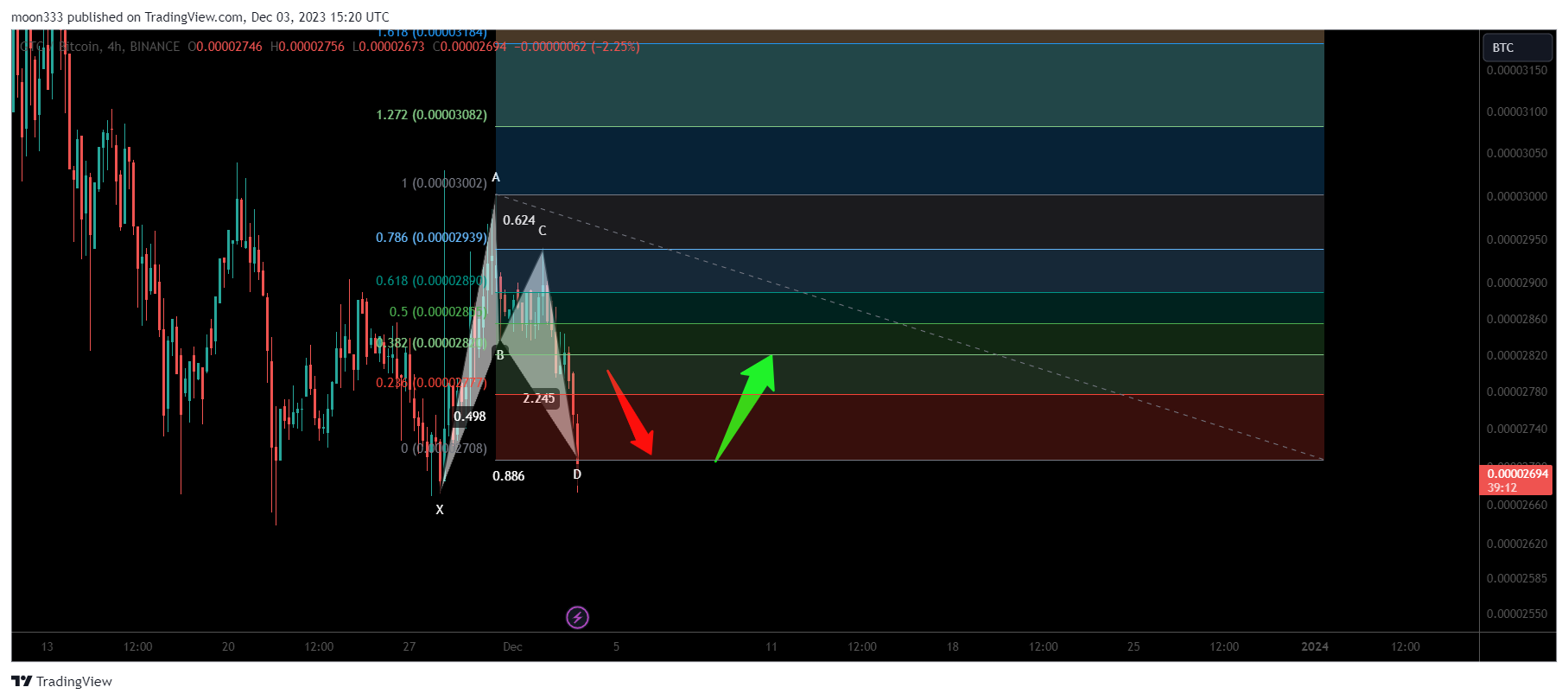Click the low value L0.00002673
This screenshot has width=1568, height=700.
pos(388,47)
